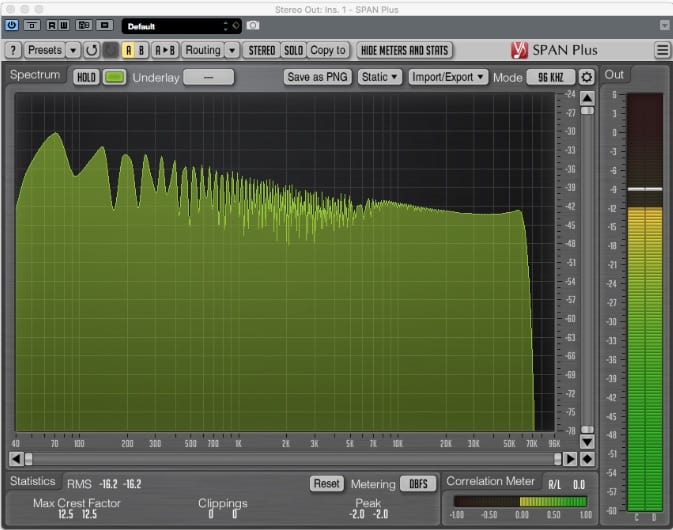Open the Routing menu
Screen dimensions: 673x530
[203, 50]
